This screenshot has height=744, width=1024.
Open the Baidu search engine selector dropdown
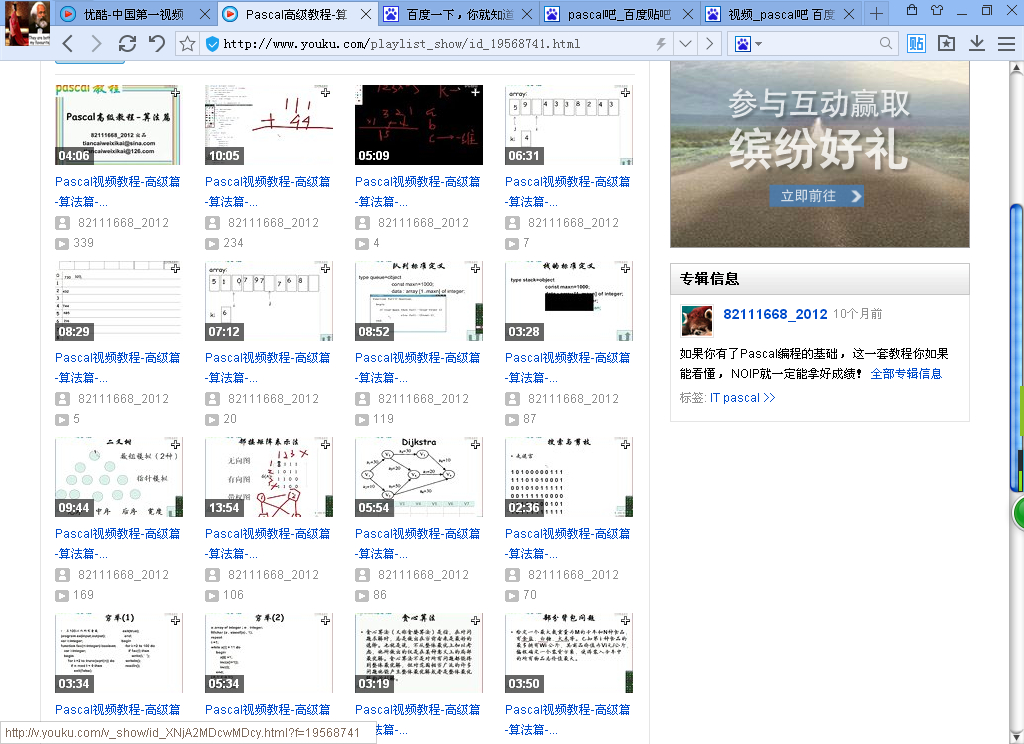click(748, 44)
